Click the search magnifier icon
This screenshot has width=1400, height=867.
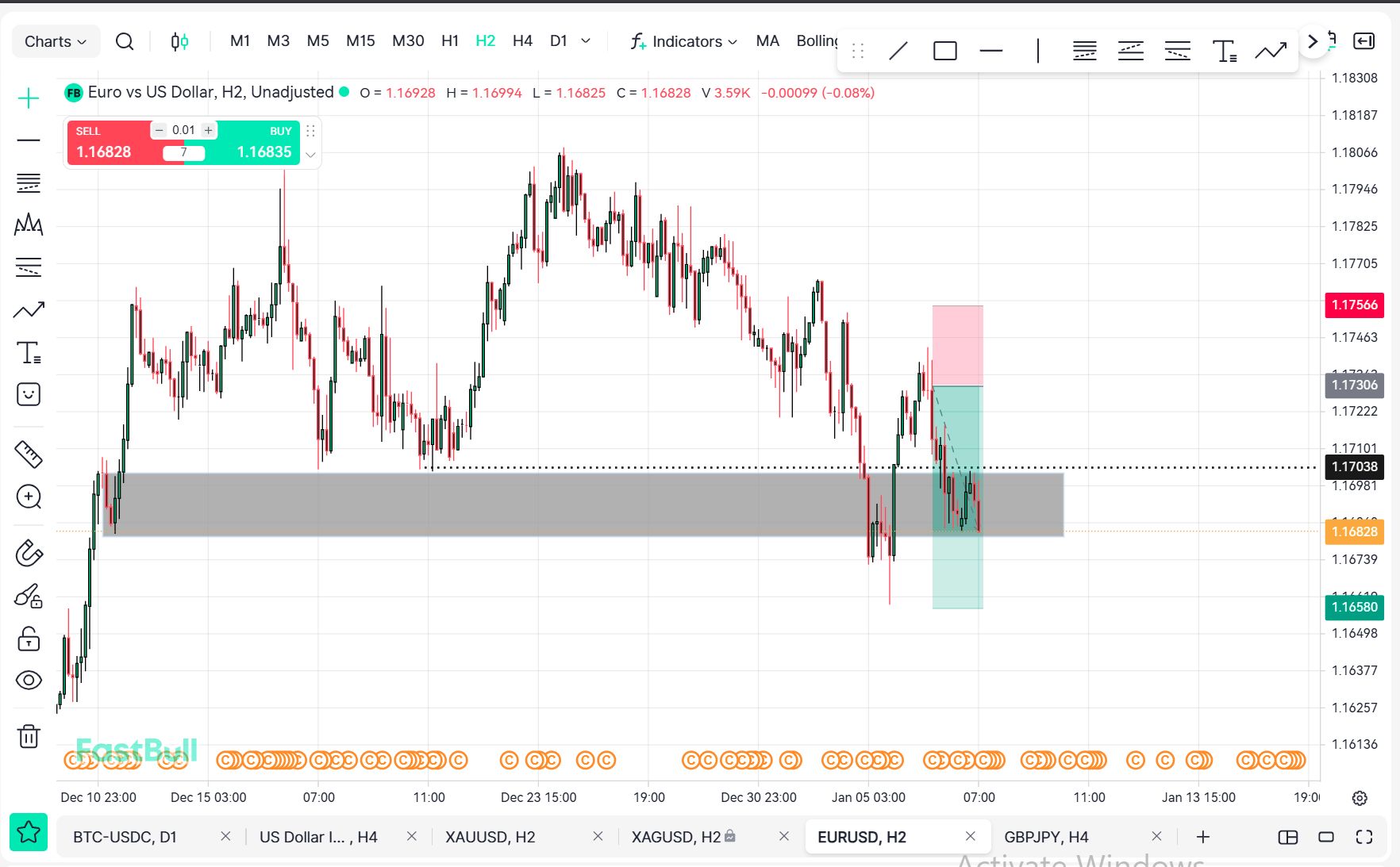tap(125, 41)
